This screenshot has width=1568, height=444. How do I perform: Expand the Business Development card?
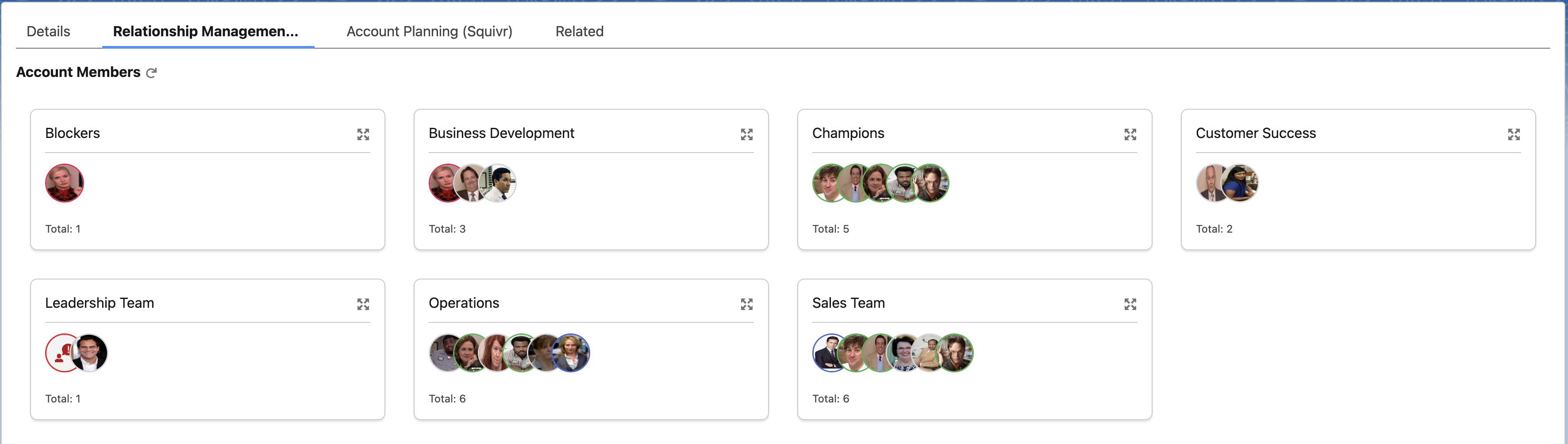coord(746,134)
